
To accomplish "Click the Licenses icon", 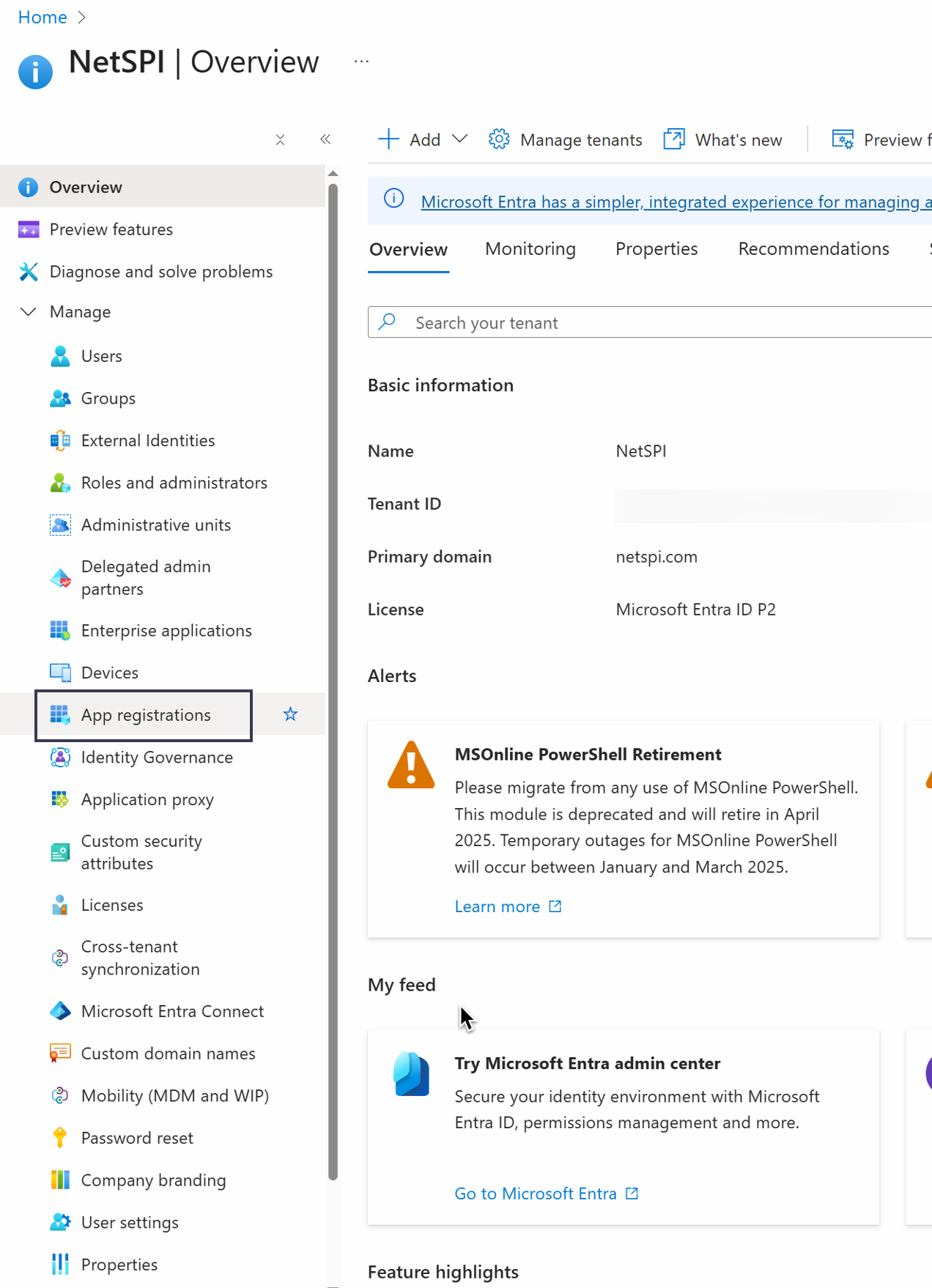I will tap(60, 906).
